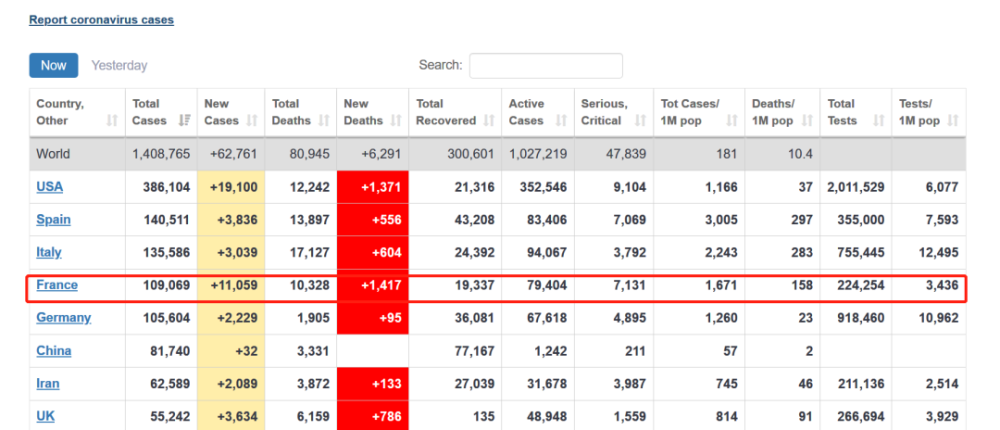Screen dimensions: 1000x430
Task: Click the France country link
Action: coord(56,286)
